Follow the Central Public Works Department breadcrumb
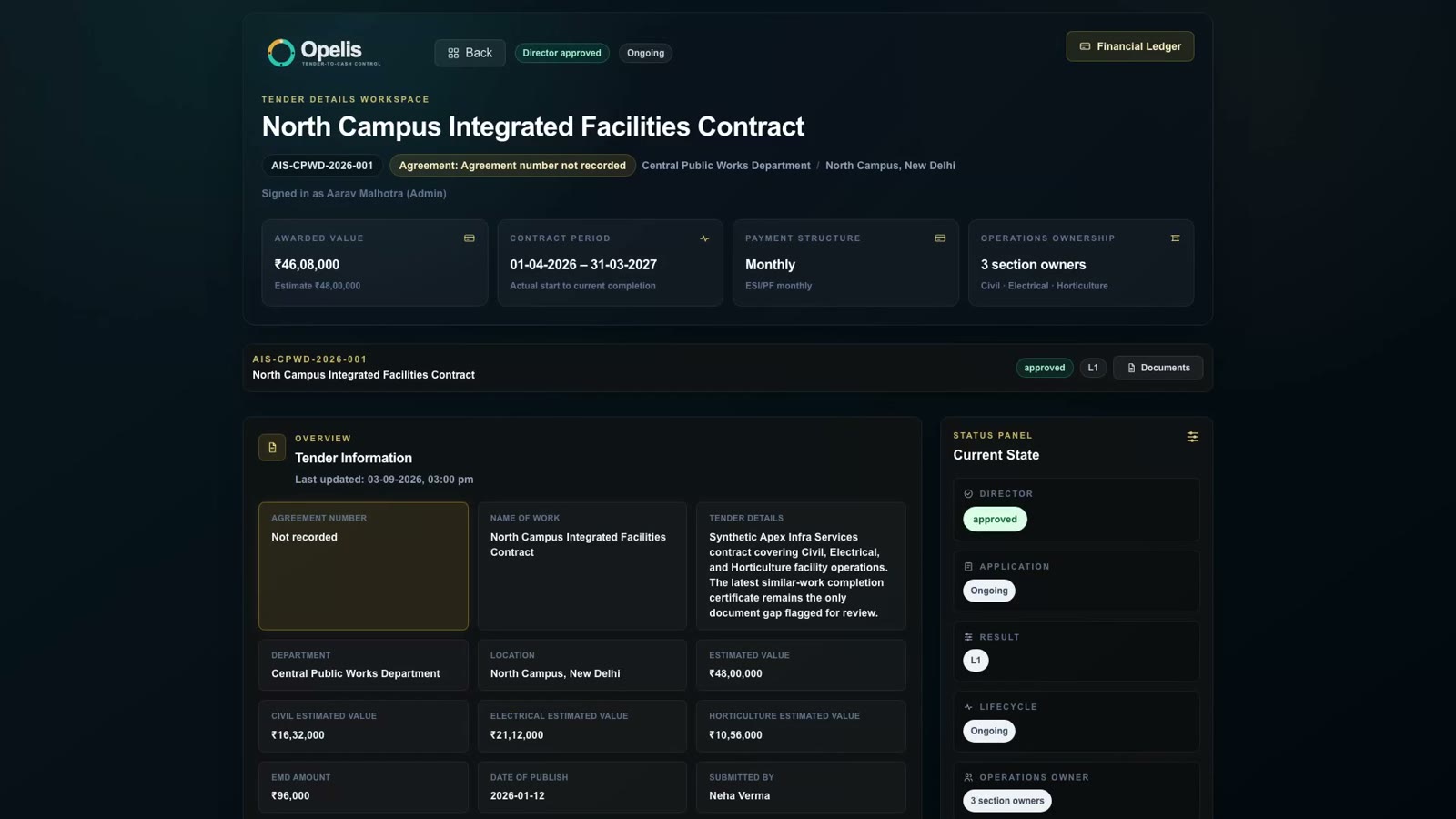This screenshot has height=819, width=1456. (726, 166)
